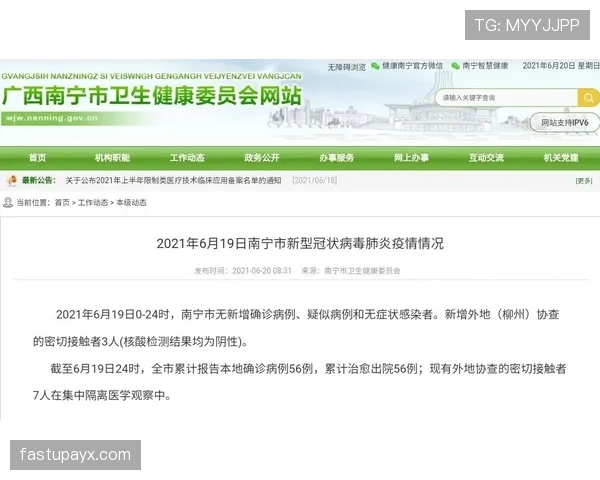Open the 互动交流 navigation menu item
This screenshot has width=600, height=480.
click(x=486, y=158)
